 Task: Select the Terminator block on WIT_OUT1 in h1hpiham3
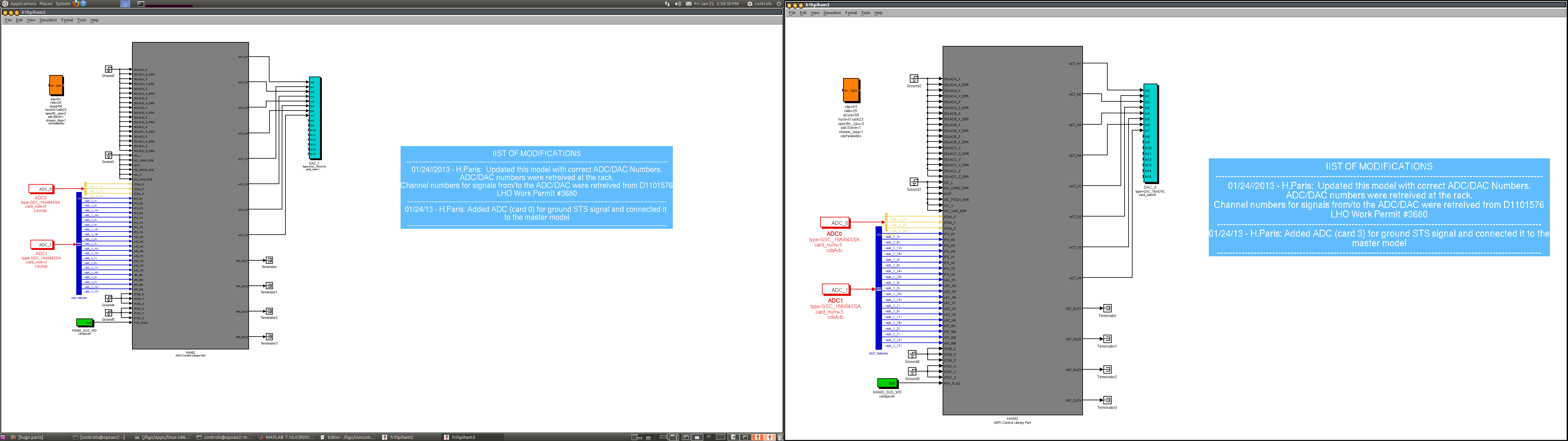point(1107,308)
